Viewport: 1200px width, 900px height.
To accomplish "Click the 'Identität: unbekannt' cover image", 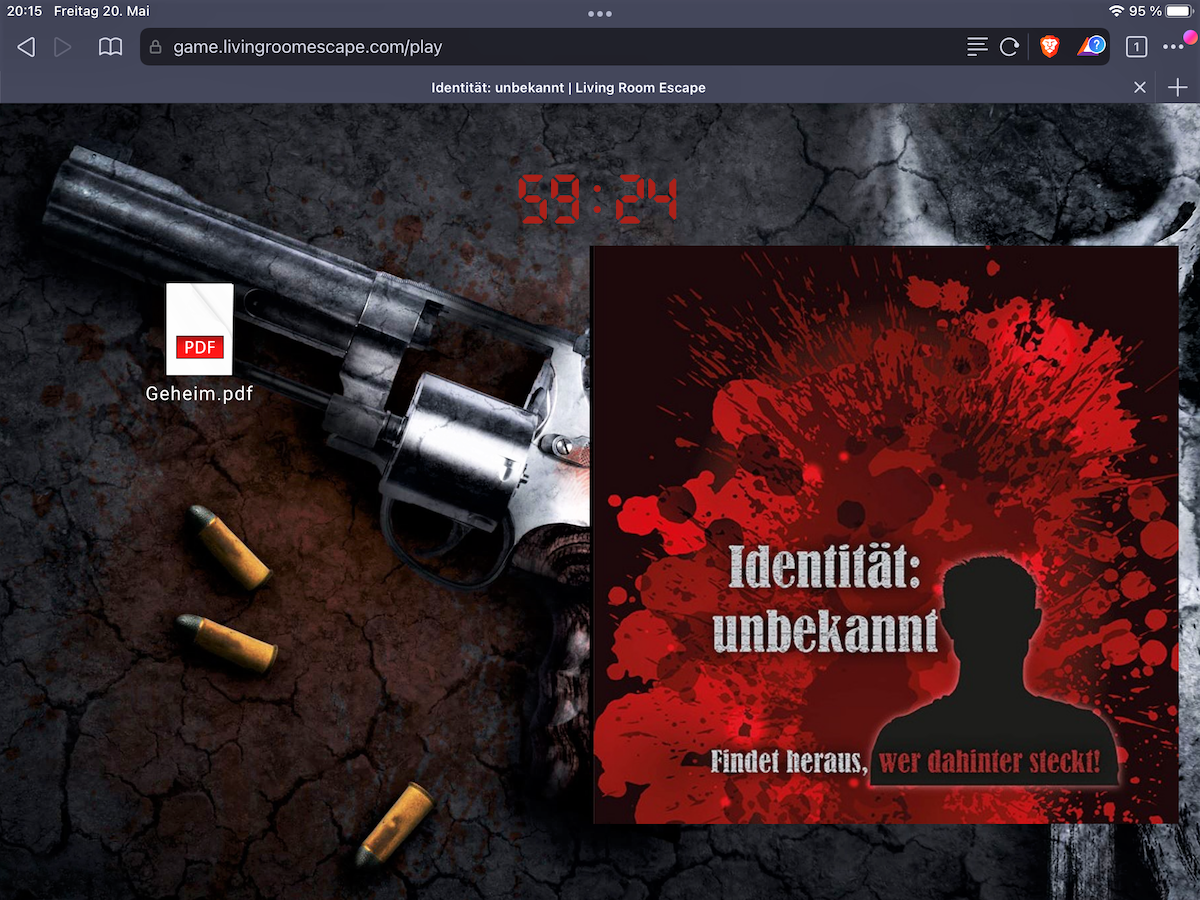I will tap(884, 535).
